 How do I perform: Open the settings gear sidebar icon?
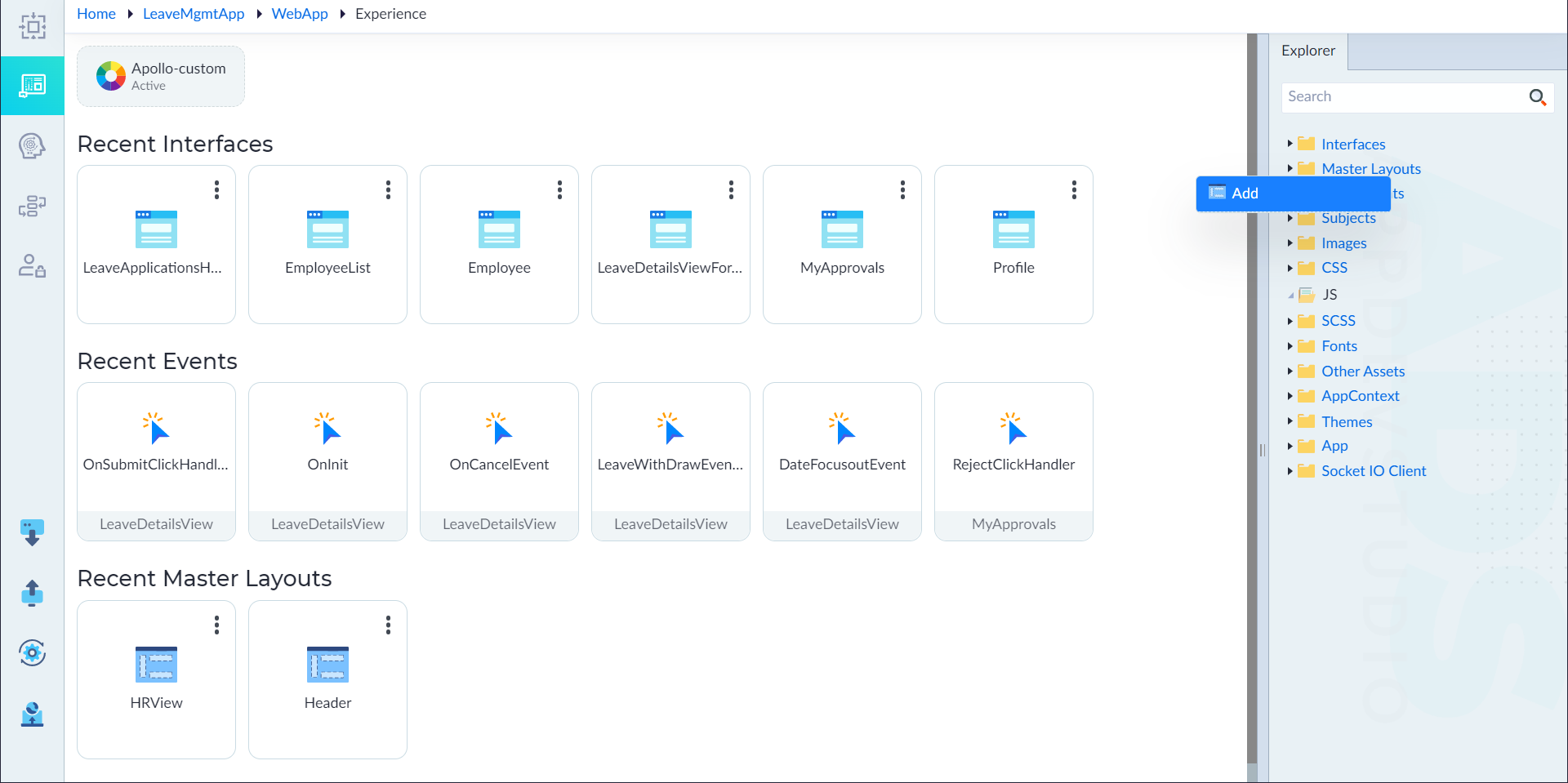[32, 652]
